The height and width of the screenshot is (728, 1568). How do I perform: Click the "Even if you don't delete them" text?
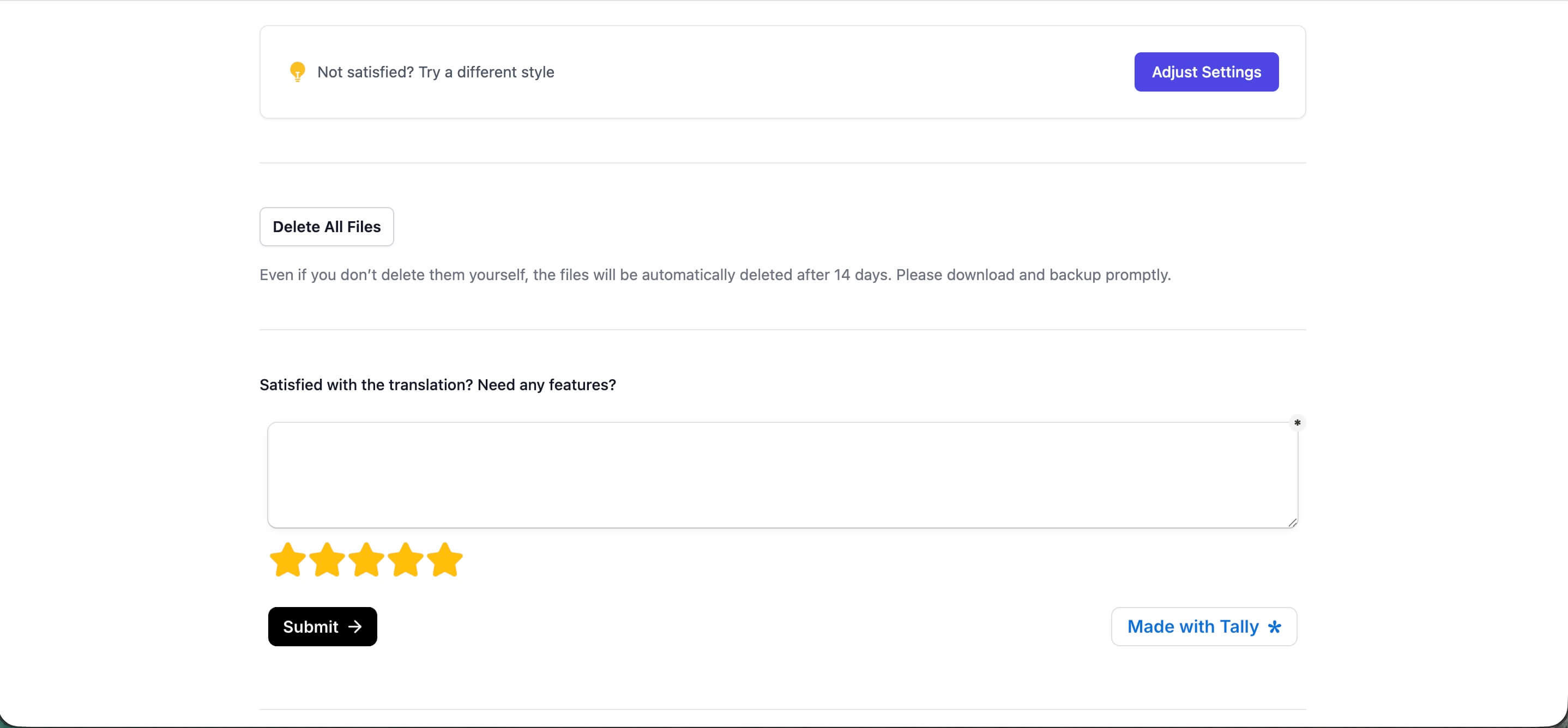[x=393, y=275]
